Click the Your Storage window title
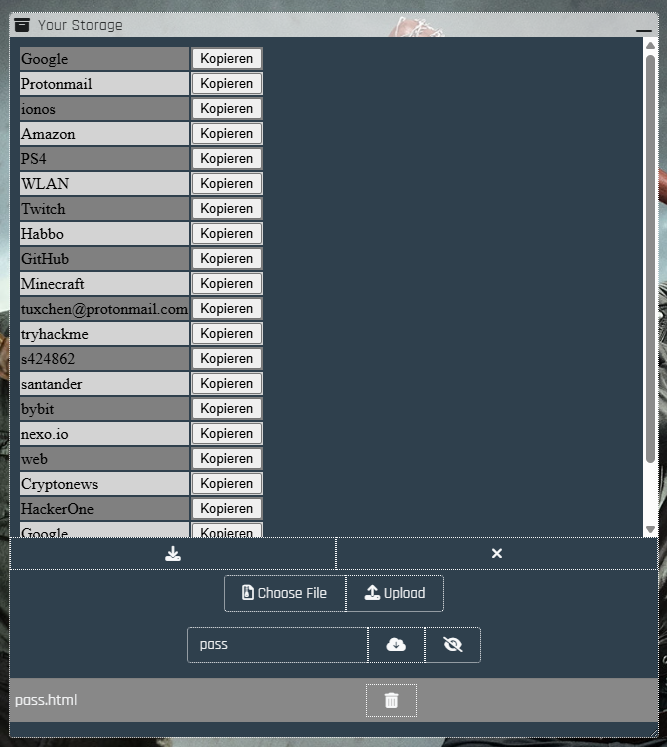 click(80, 25)
